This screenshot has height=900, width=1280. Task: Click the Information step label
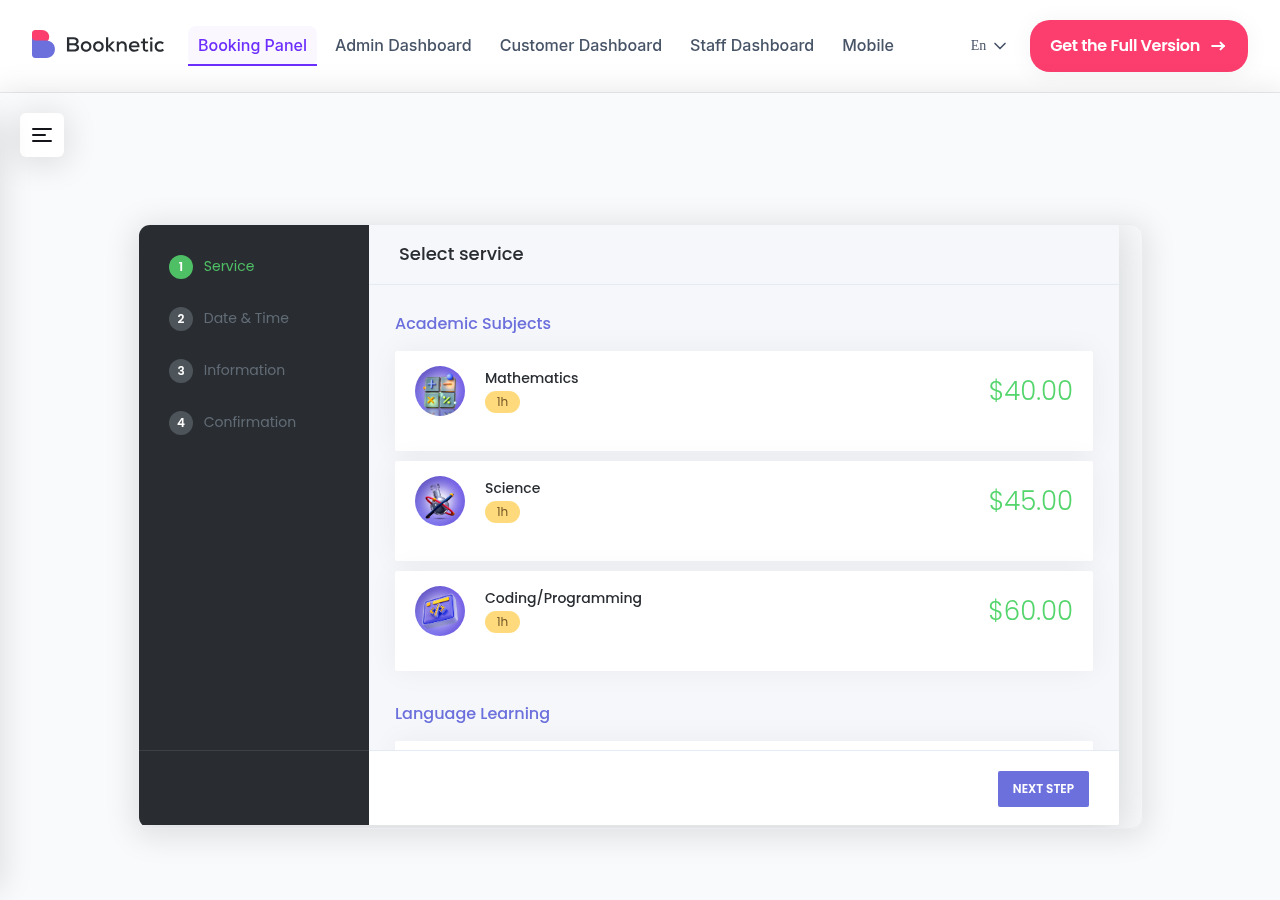click(x=244, y=371)
